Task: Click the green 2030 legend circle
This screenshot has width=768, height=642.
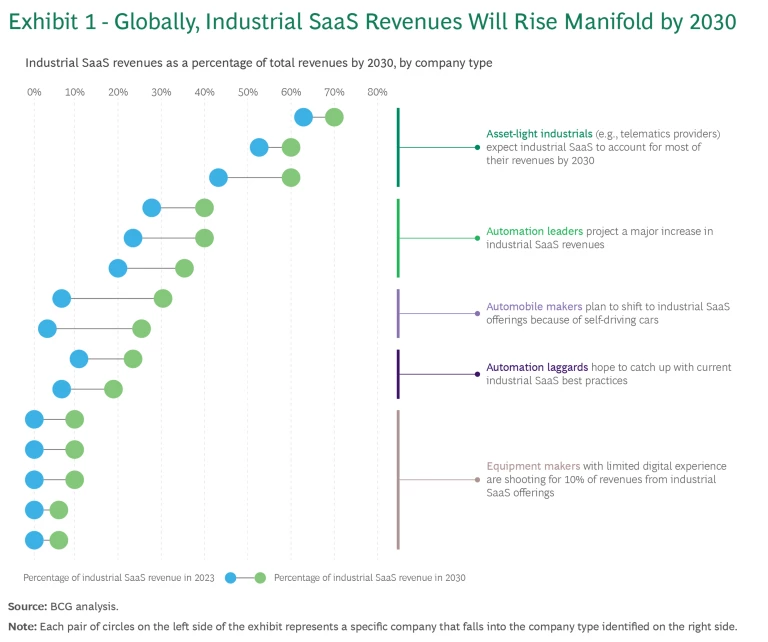Action: click(x=260, y=577)
